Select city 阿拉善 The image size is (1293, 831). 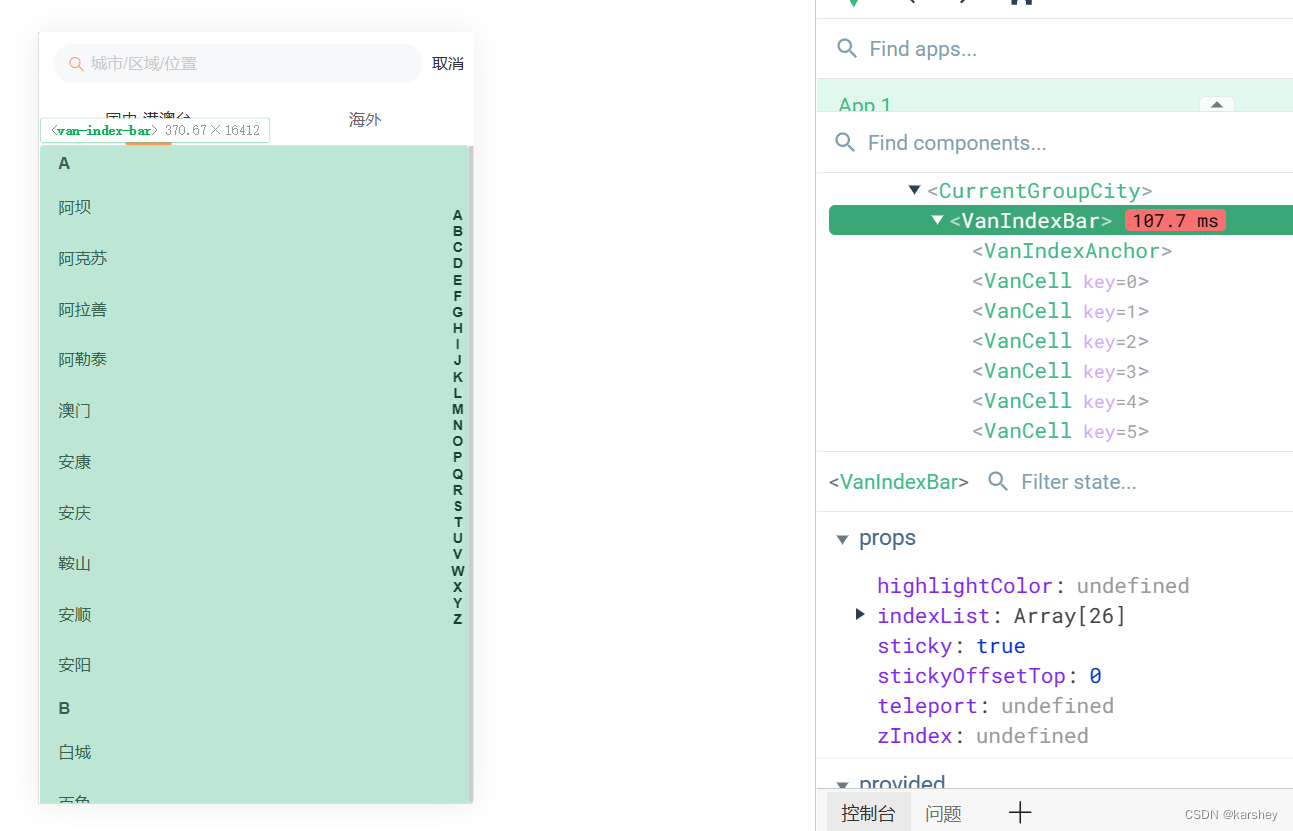pyautogui.click(x=83, y=310)
